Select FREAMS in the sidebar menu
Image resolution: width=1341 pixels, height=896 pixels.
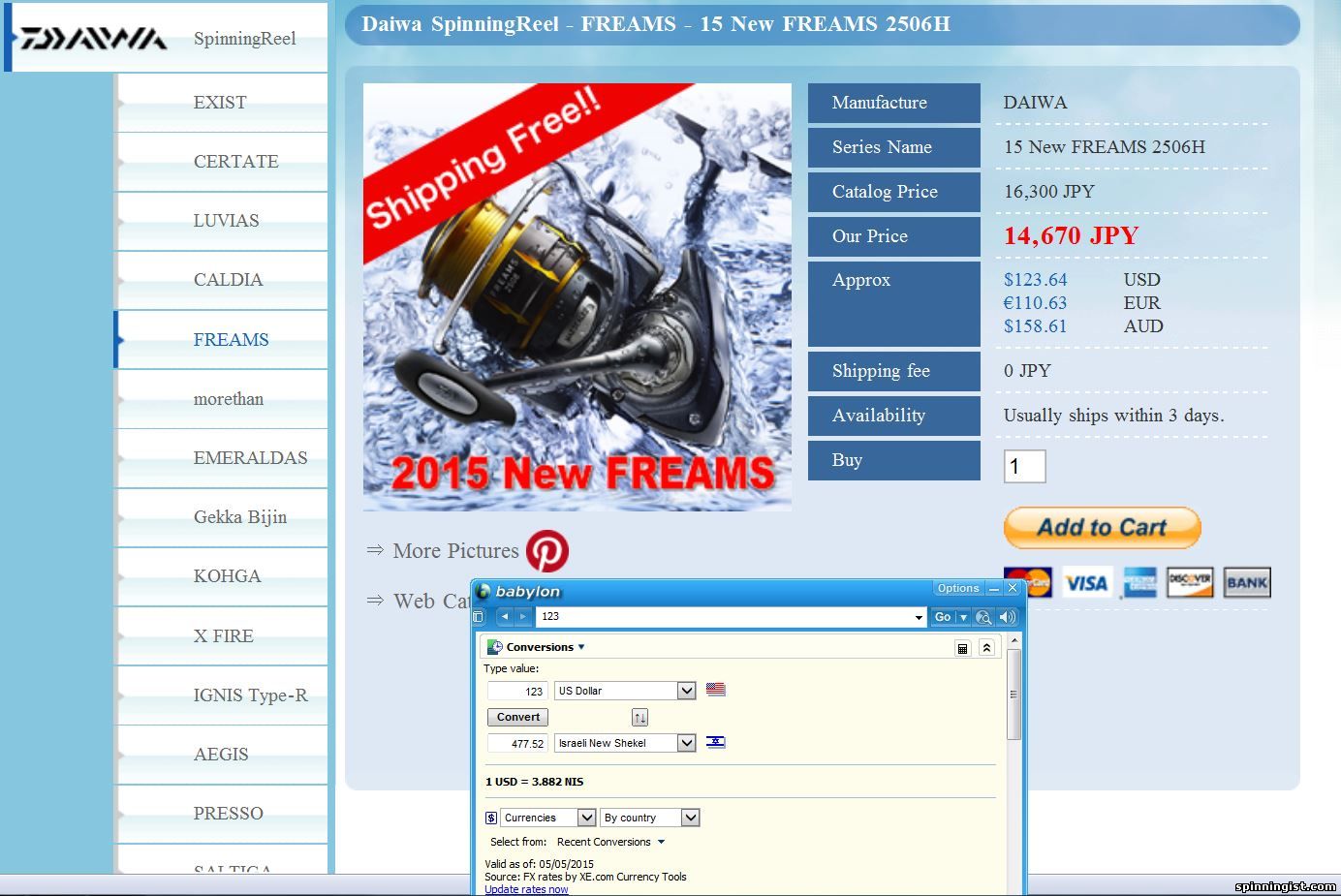pyautogui.click(x=231, y=340)
